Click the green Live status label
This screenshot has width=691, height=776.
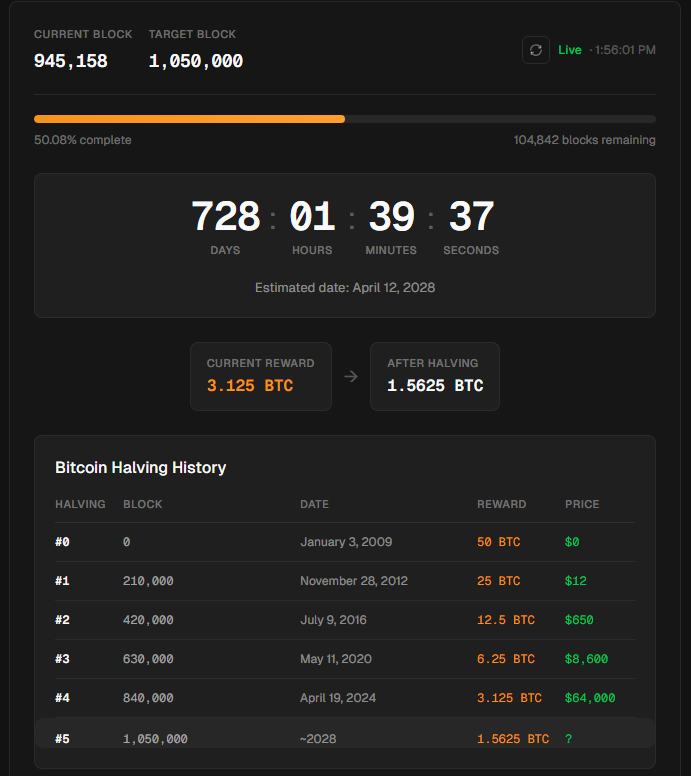570,50
